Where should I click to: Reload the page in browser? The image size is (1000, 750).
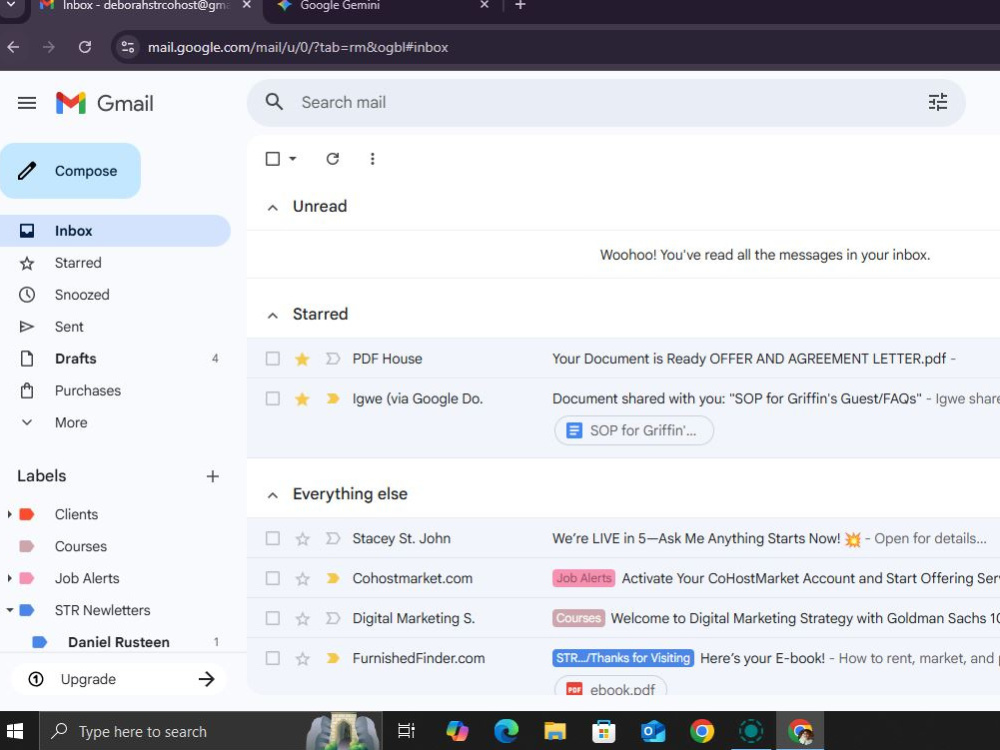[85, 47]
